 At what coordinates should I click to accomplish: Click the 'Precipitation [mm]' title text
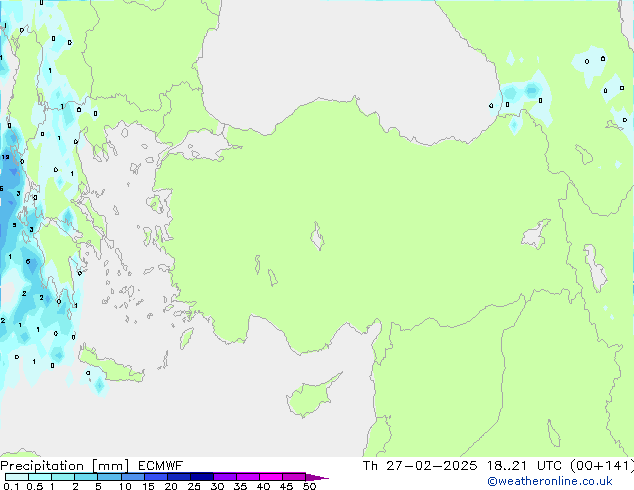(64, 466)
